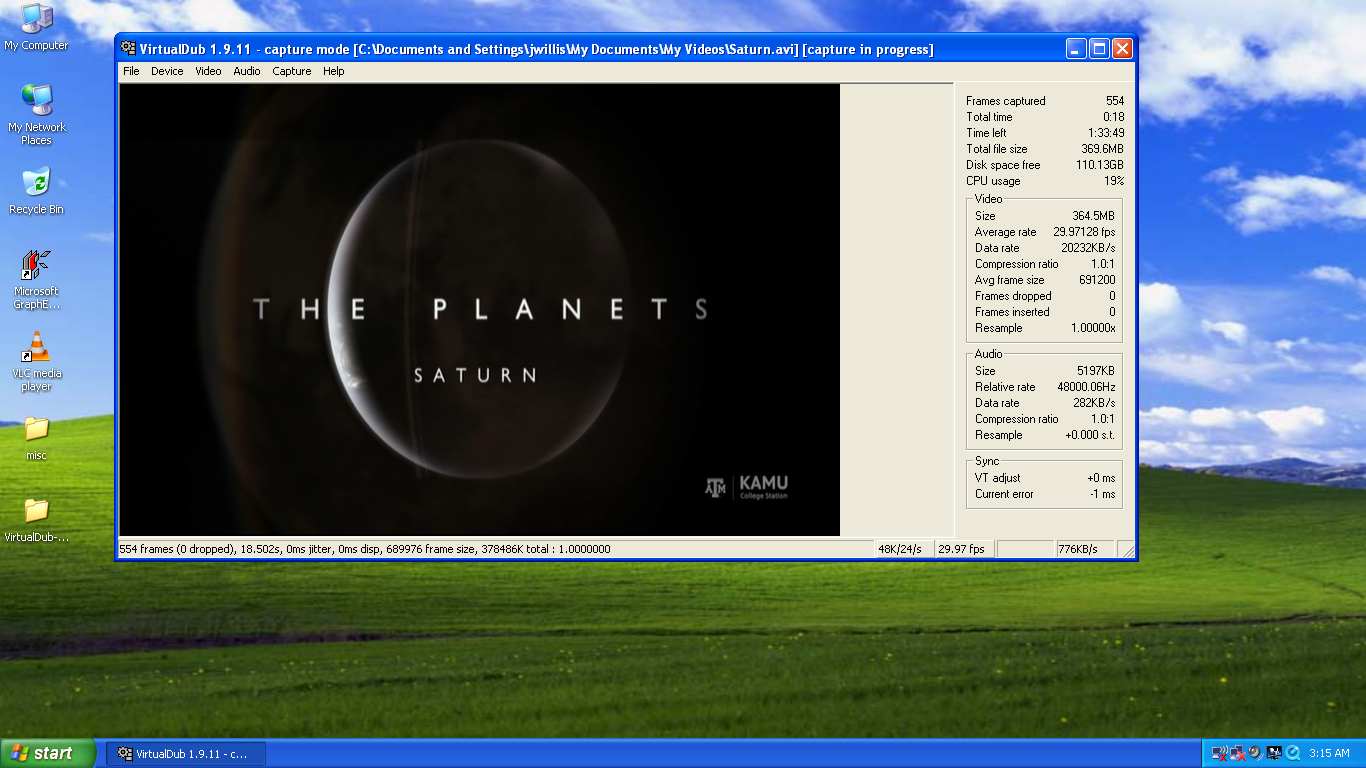This screenshot has height=768, width=1366.
Task: Click the 'Sync' group heading
Action: [x=987, y=461]
